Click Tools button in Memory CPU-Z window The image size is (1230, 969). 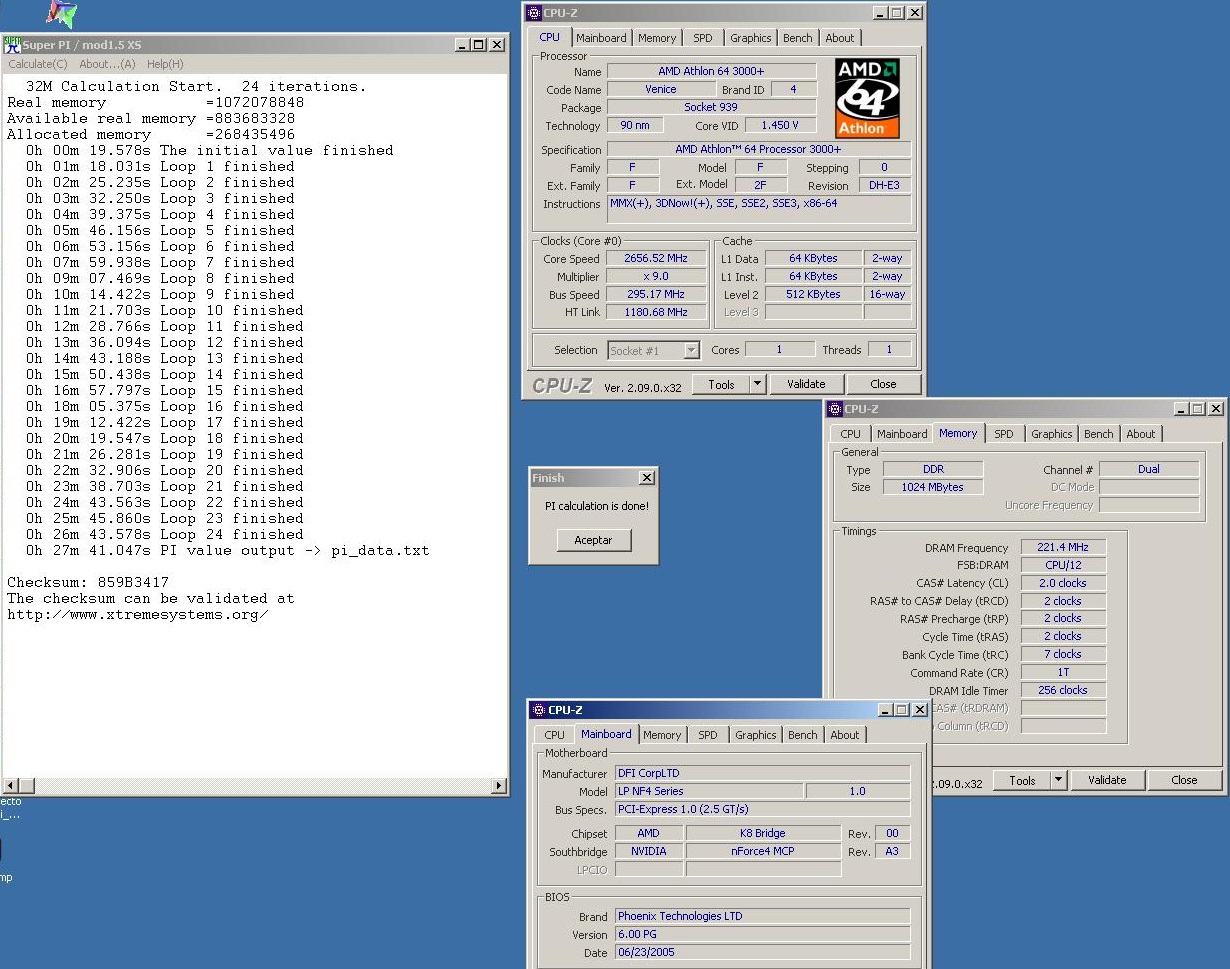click(1022, 780)
